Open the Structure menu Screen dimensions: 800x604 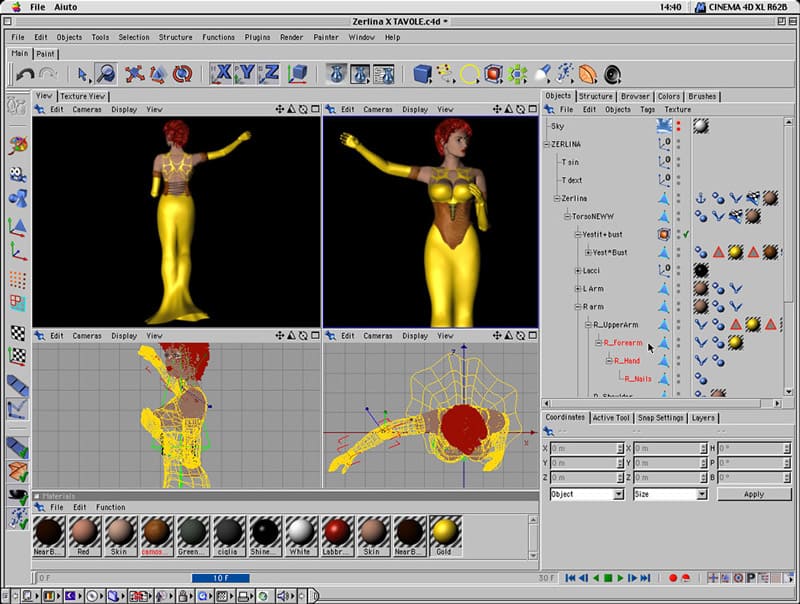(x=176, y=37)
